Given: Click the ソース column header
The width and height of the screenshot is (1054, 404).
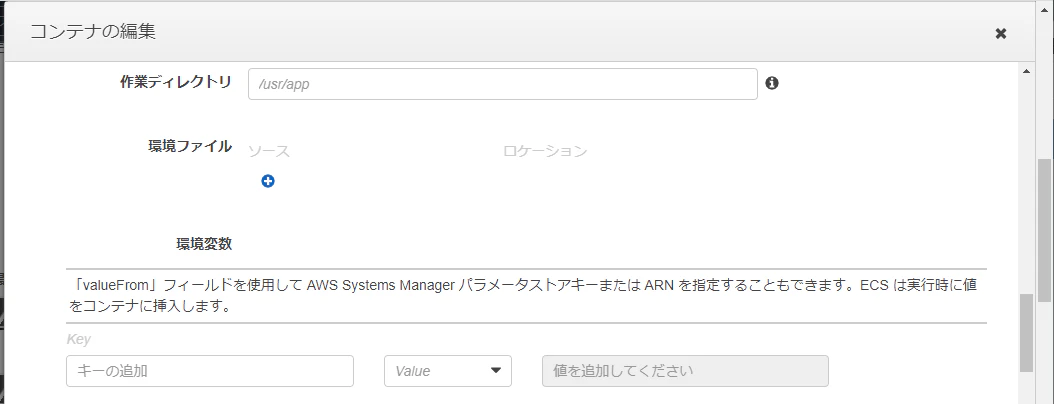Looking at the screenshot, I should pos(269,151).
